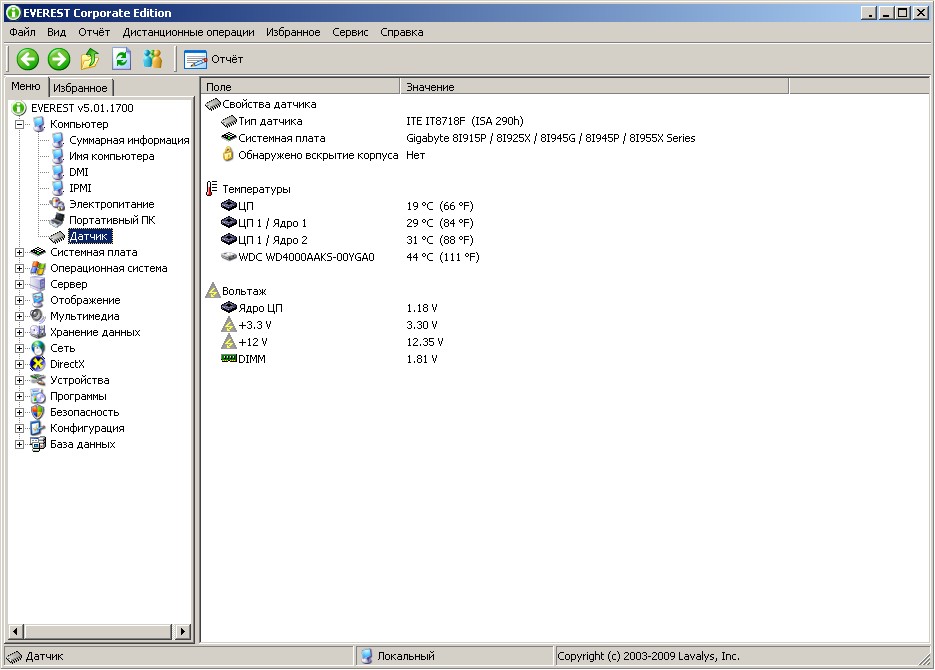This screenshot has width=935, height=670.
Task: Open the Сервис menu
Action: pyautogui.click(x=350, y=32)
